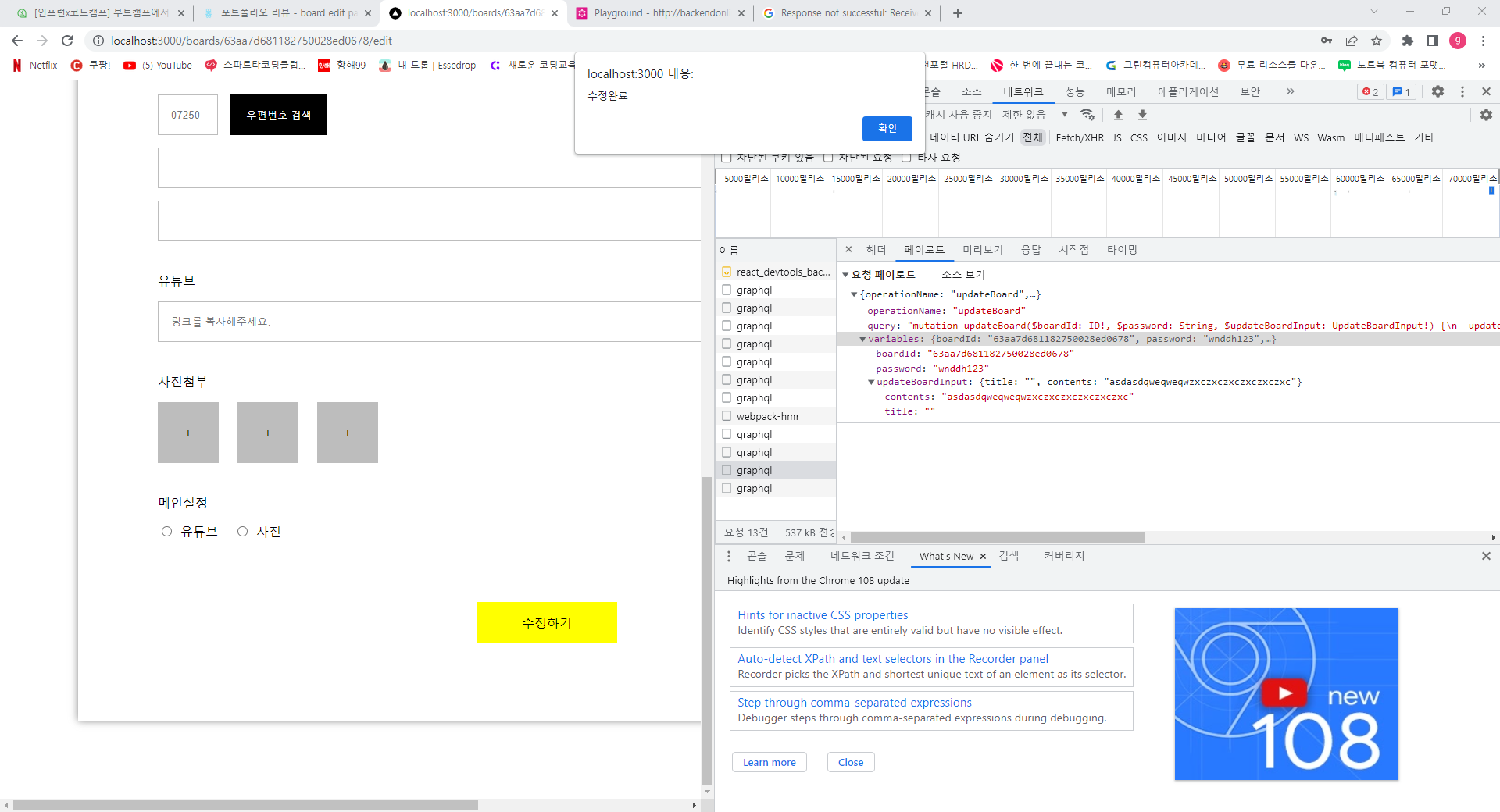Show more bookmarks with chevron
The height and width of the screenshot is (812, 1500).
[1481, 66]
